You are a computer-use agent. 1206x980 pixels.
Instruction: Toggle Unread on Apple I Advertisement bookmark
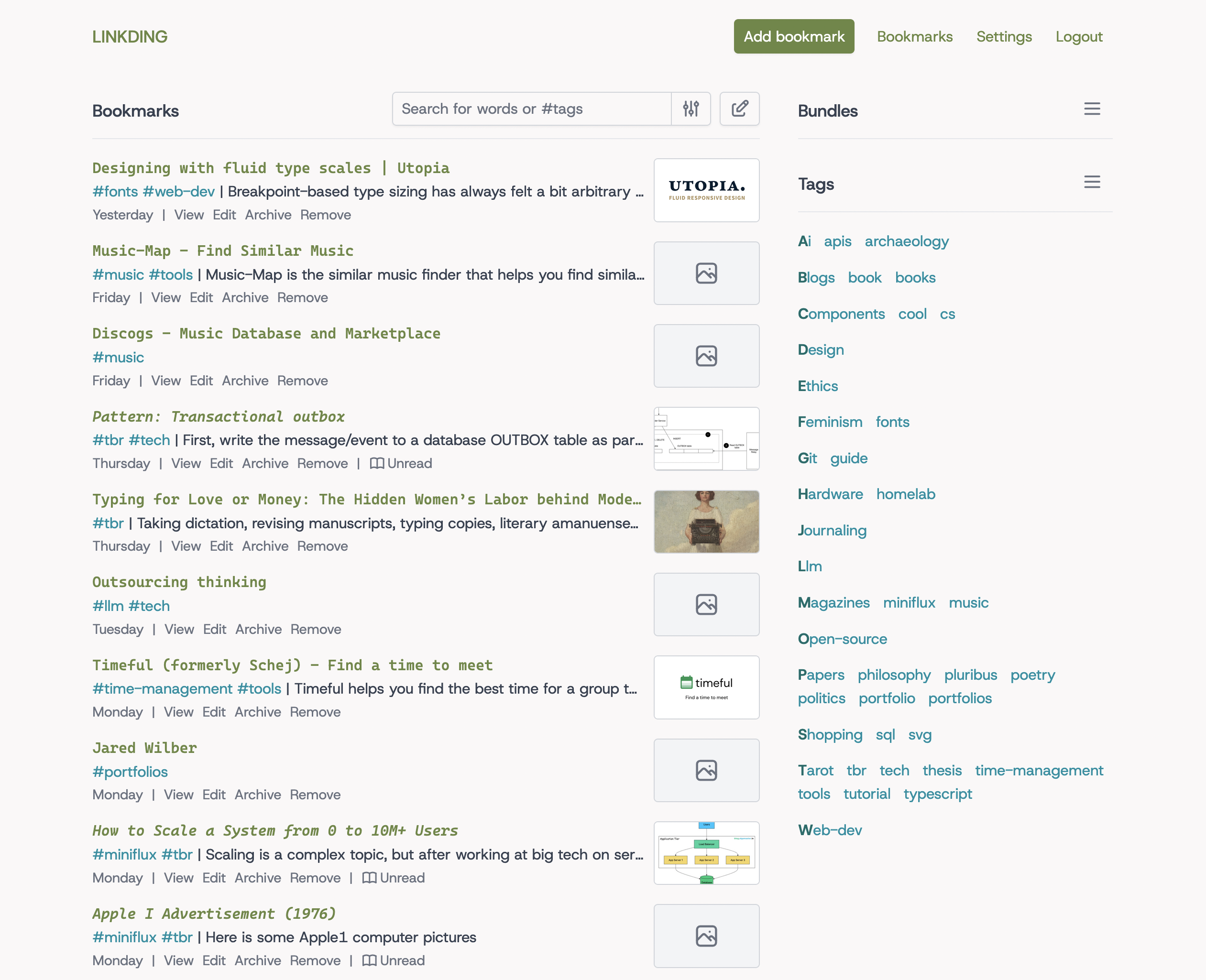click(394, 961)
